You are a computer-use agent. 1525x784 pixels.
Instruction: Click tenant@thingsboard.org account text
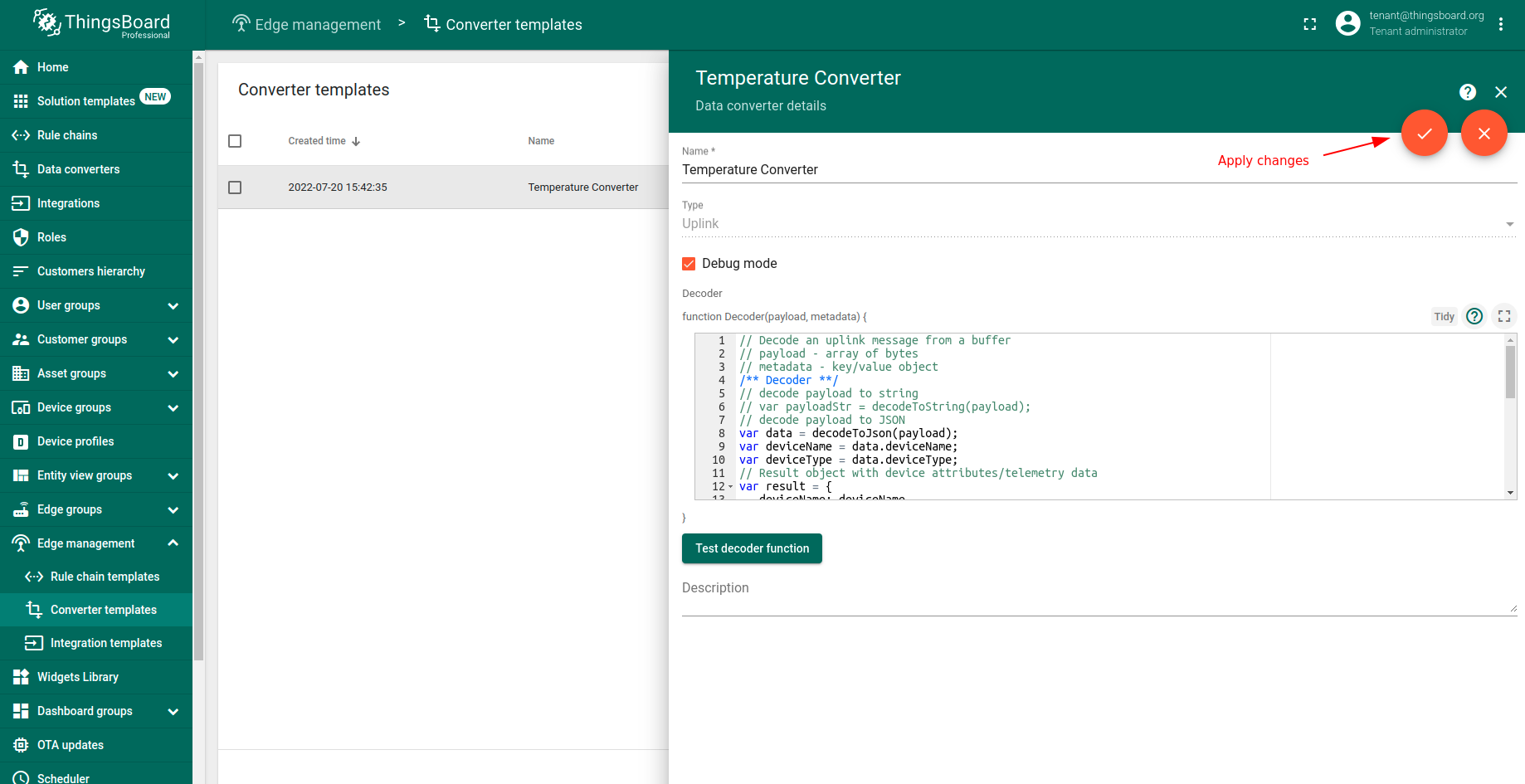point(1426,16)
